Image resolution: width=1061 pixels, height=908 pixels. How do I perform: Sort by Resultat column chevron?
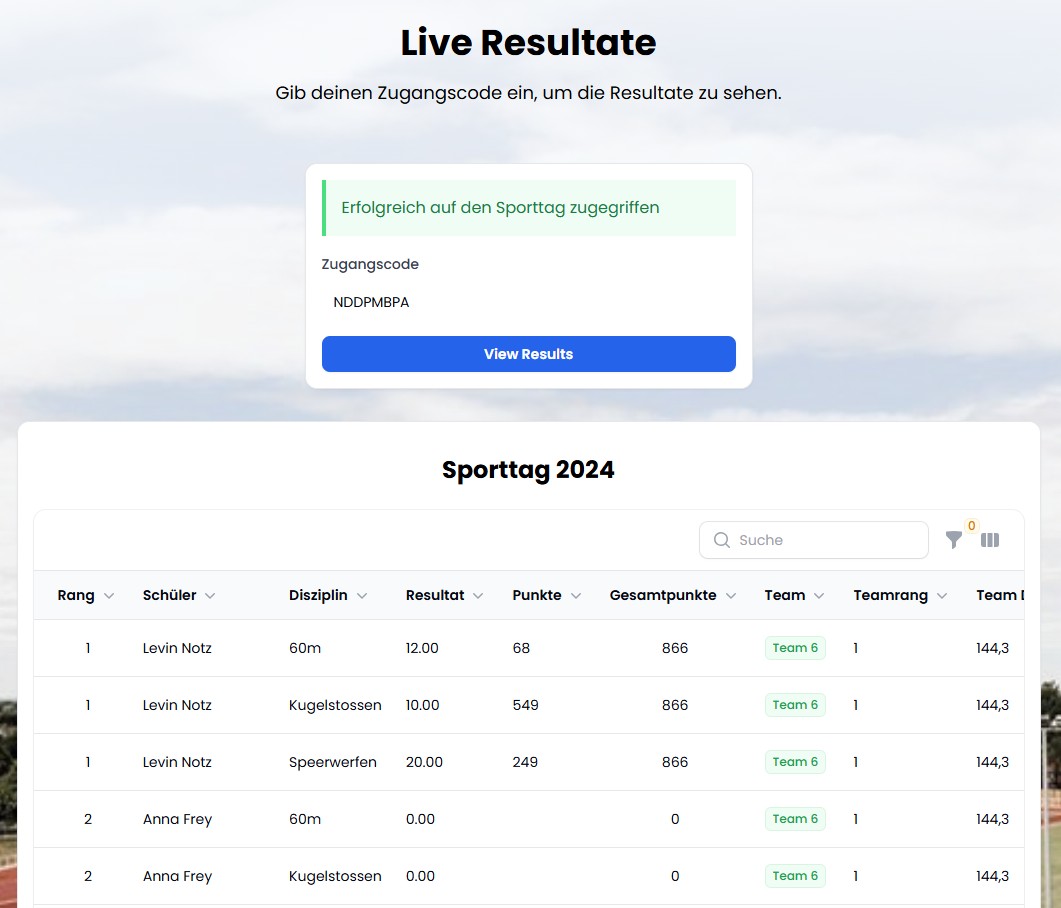pos(478,596)
